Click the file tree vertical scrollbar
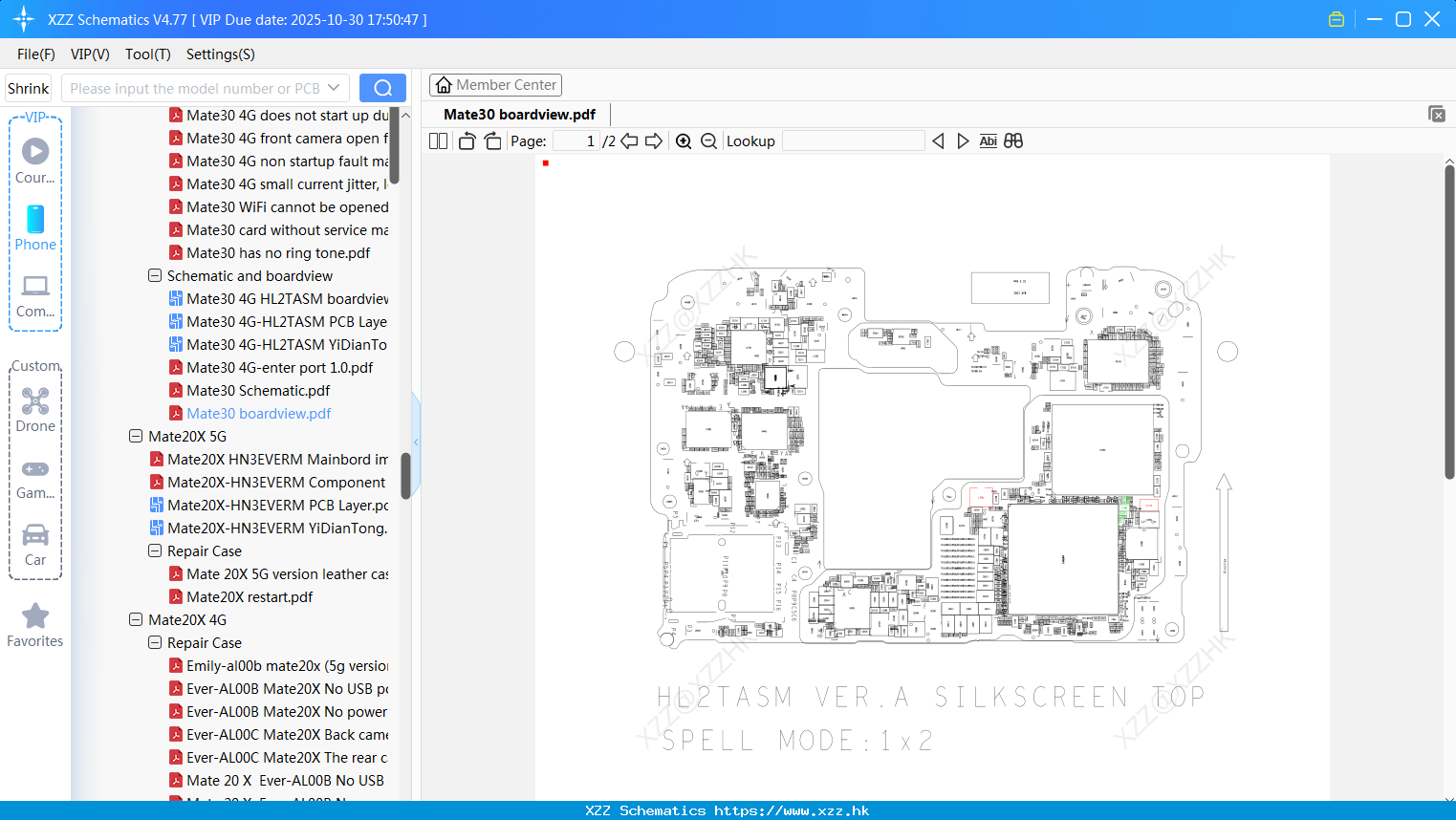1456x820 pixels. coord(405,475)
